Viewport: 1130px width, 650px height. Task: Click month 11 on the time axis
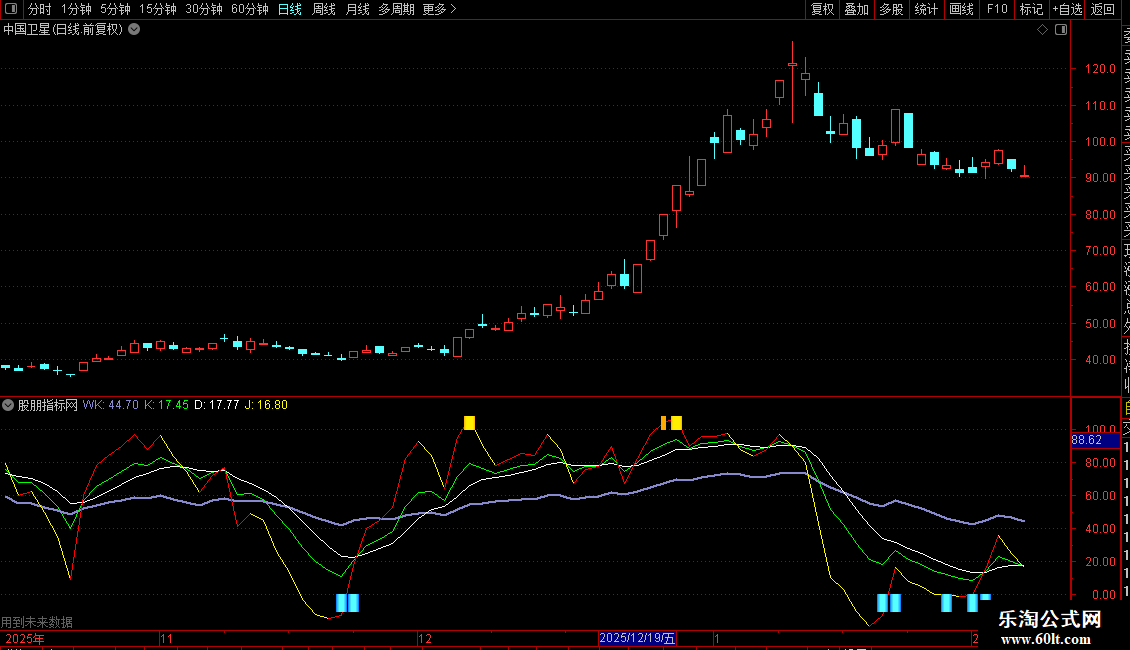point(166,639)
